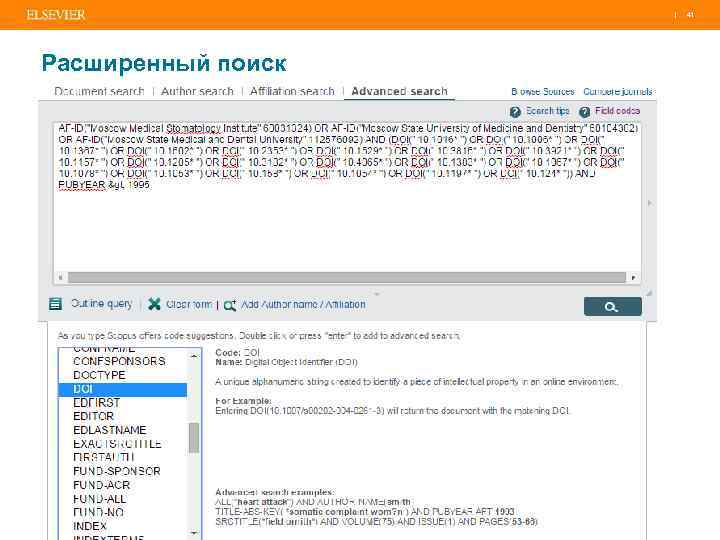Select FUND-NO field code
720x540 pixels.
[98, 512]
